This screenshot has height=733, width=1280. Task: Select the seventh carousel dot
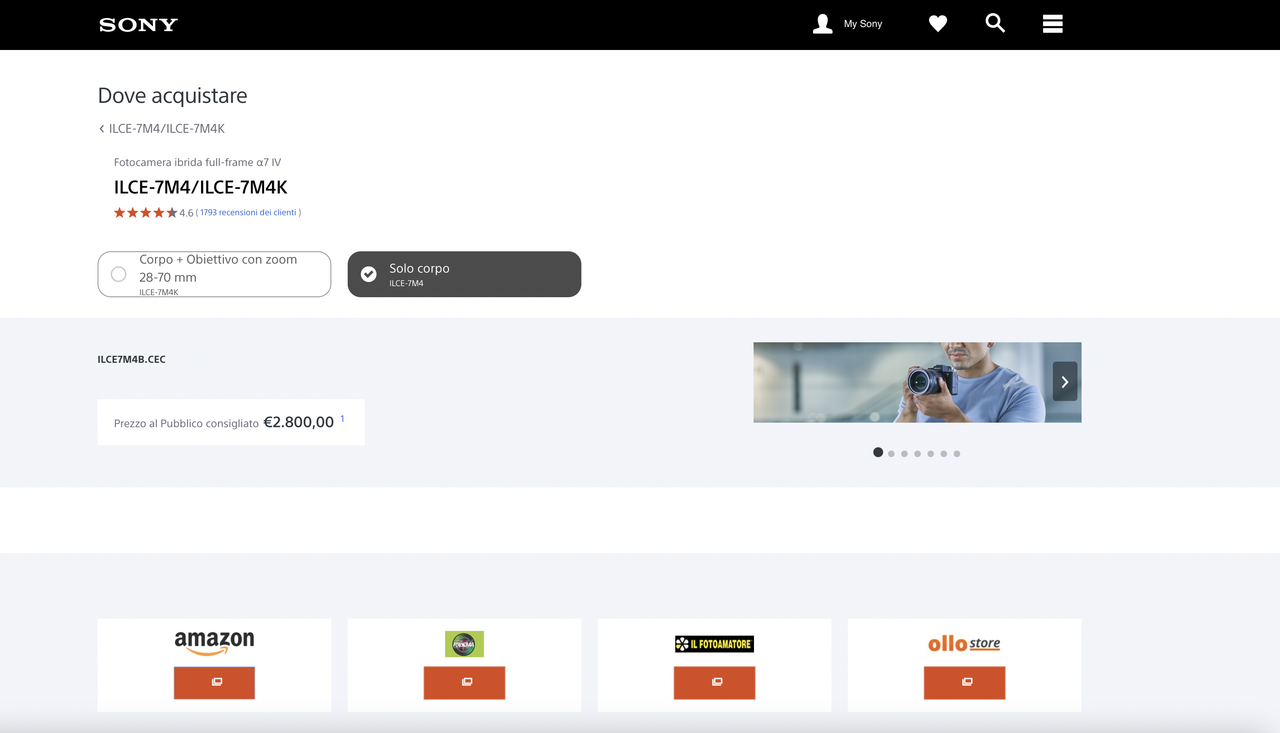point(956,454)
